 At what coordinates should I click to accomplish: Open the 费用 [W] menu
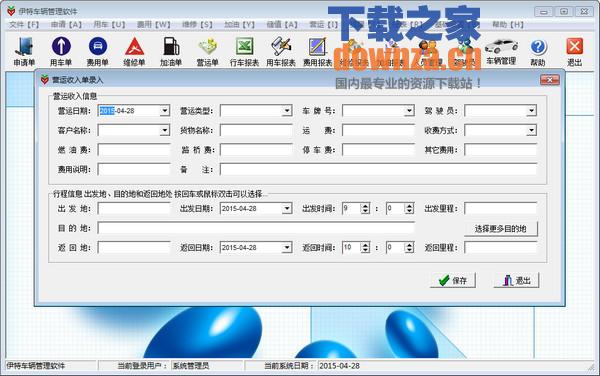coord(153,24)
